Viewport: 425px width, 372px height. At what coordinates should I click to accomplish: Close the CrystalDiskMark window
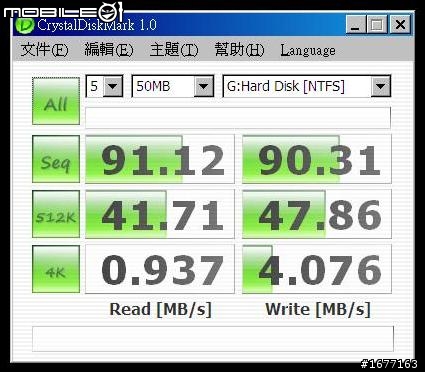400,25
